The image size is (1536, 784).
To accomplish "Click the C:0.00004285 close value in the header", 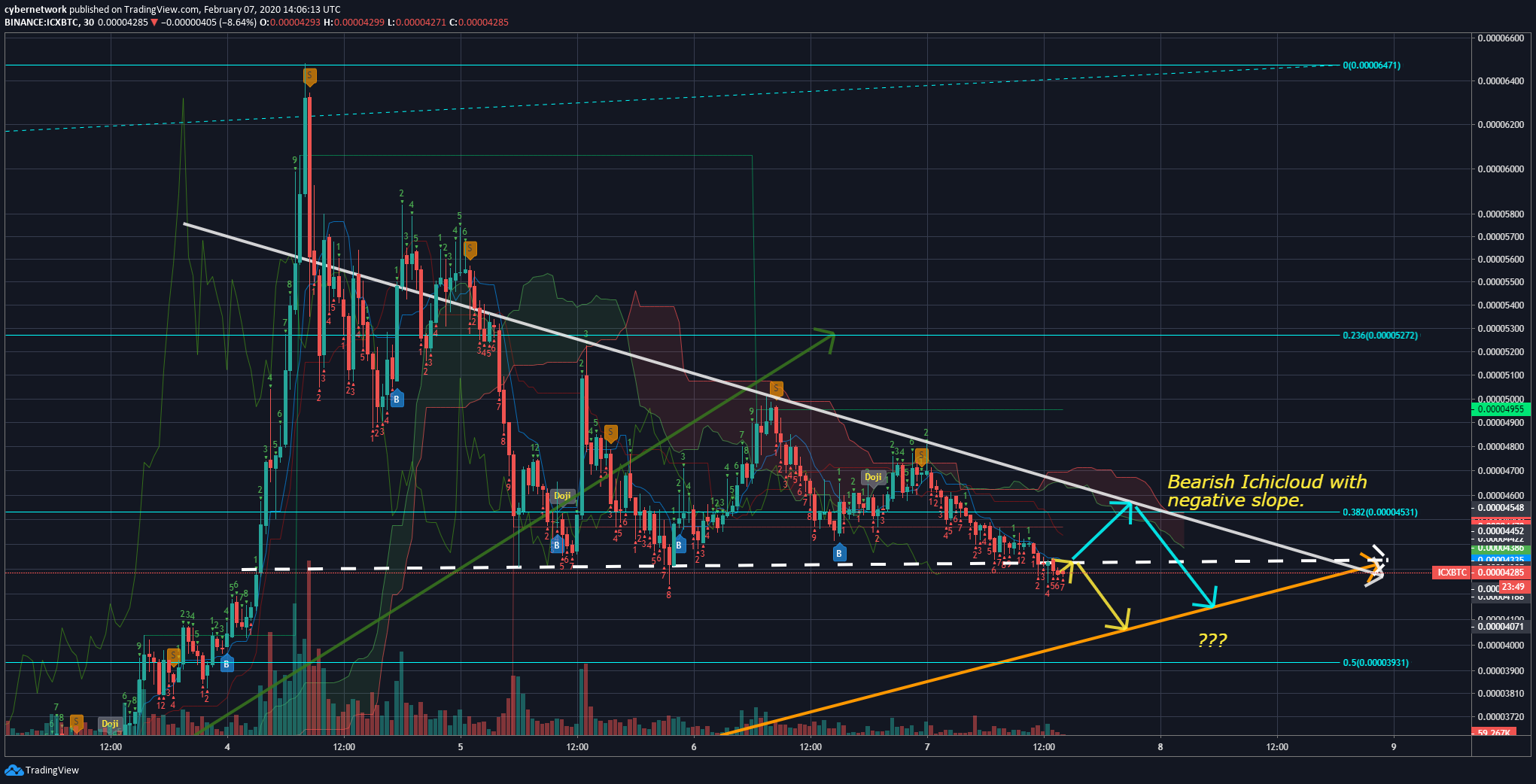I will pyautogui.click(x=479, y=23).
